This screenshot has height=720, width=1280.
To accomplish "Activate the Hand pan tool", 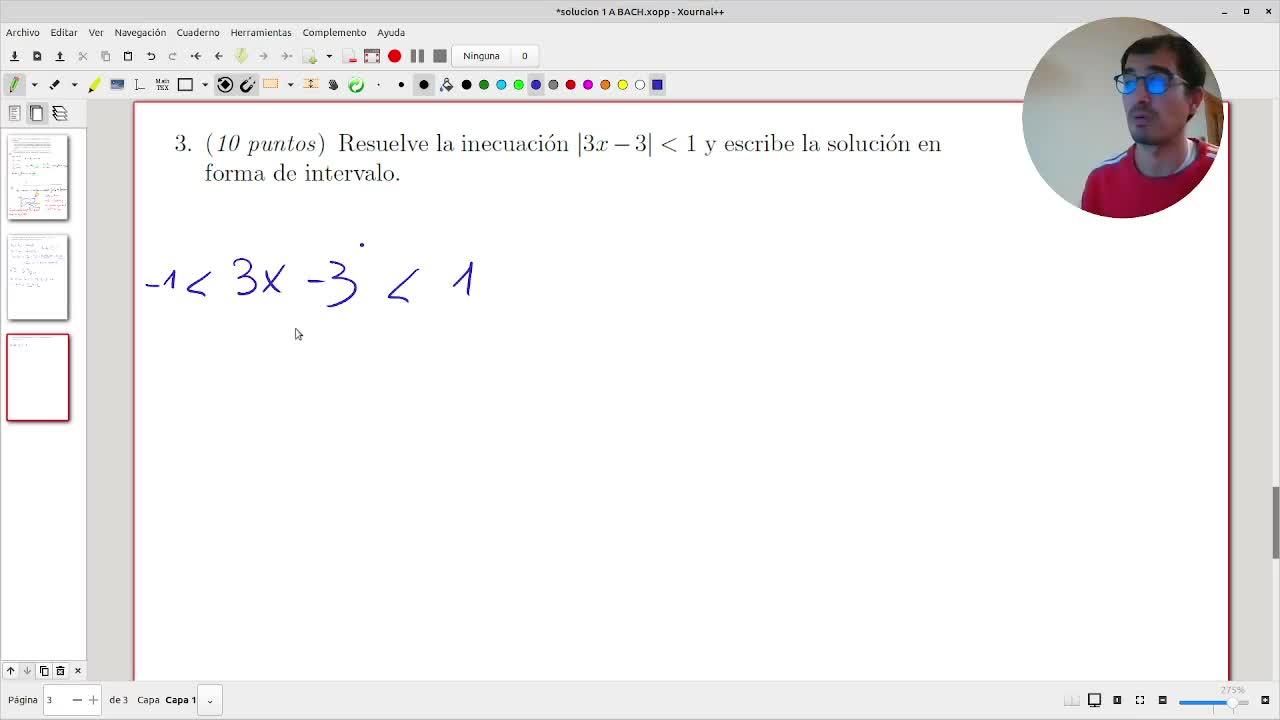I will coord(333,85).
